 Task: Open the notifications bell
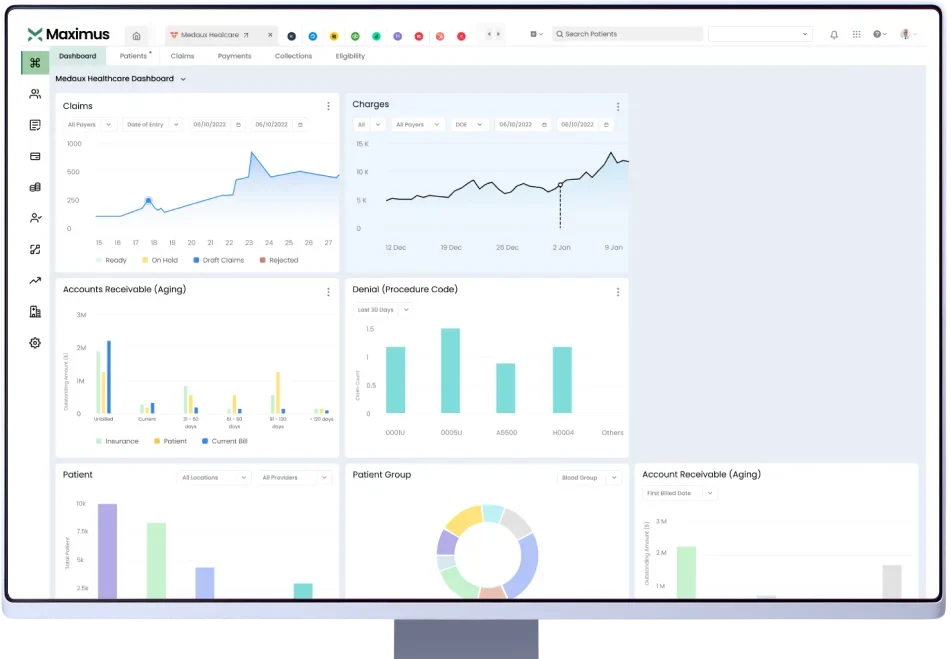[834, 34]
